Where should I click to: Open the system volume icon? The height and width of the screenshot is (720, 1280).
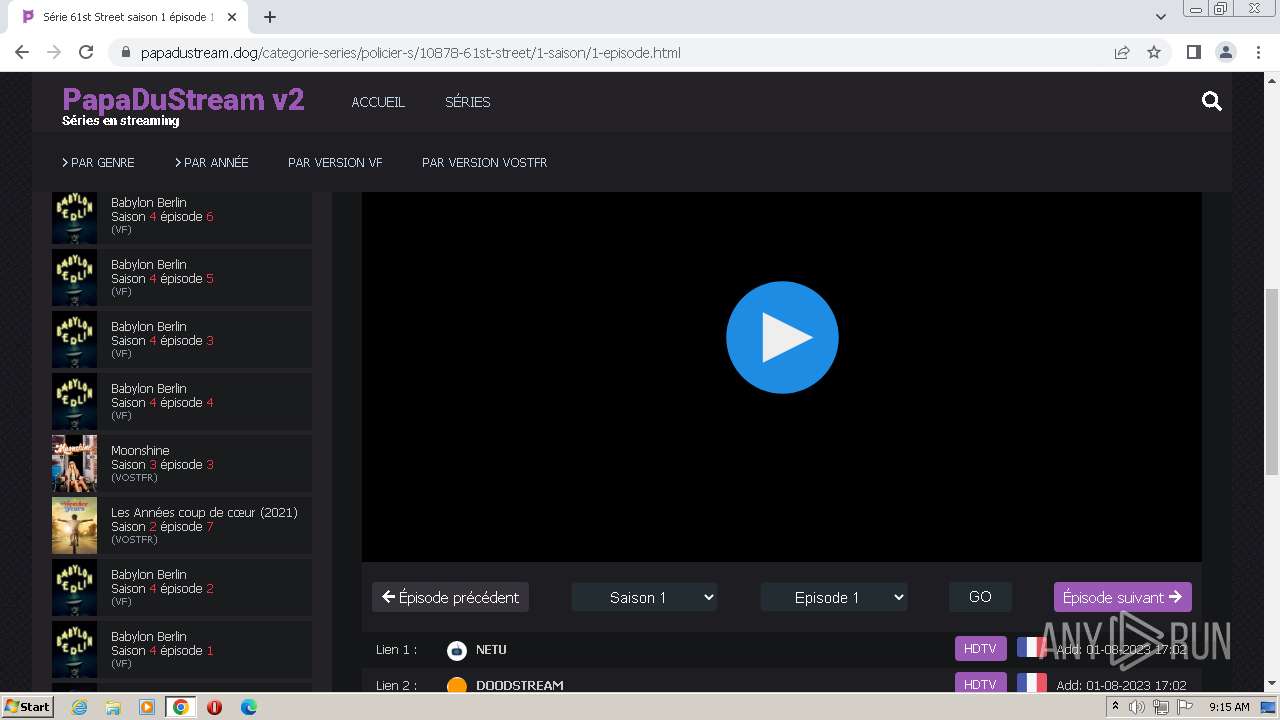tap(1137, 707)
